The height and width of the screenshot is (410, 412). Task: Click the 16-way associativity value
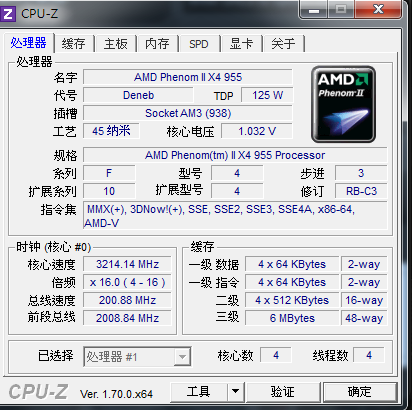pyautogui.click(x=364, y=300)
